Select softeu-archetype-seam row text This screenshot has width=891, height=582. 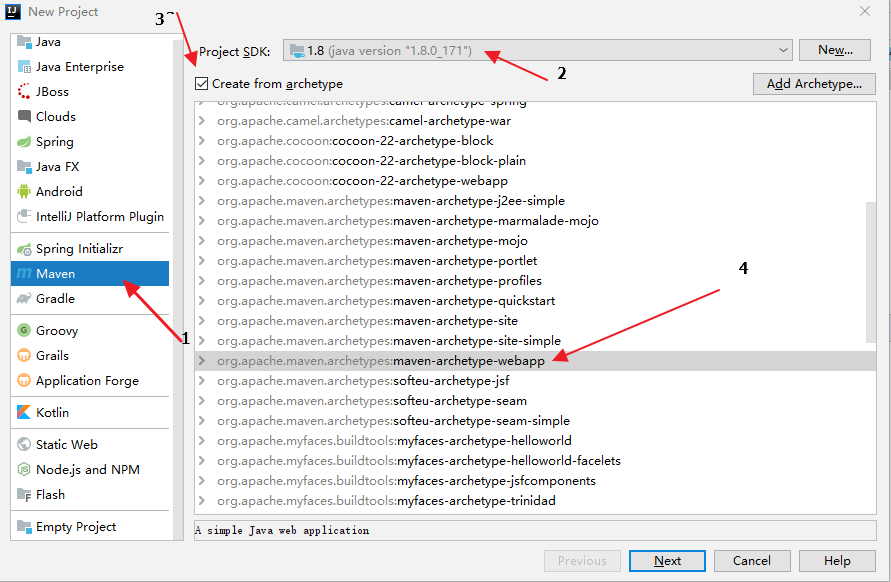pos(372,401)
